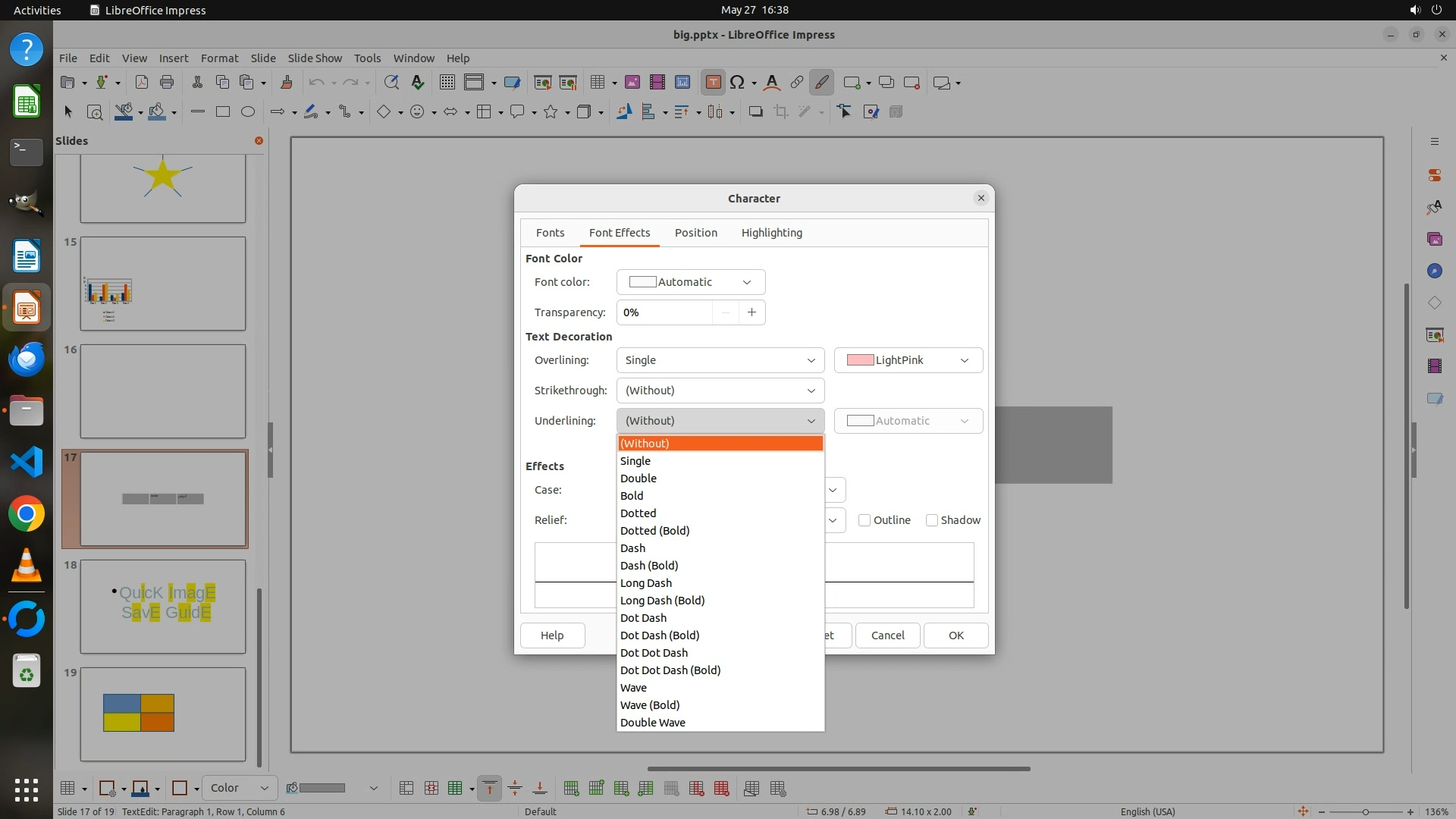Click the Cancel button

point(887,635)
